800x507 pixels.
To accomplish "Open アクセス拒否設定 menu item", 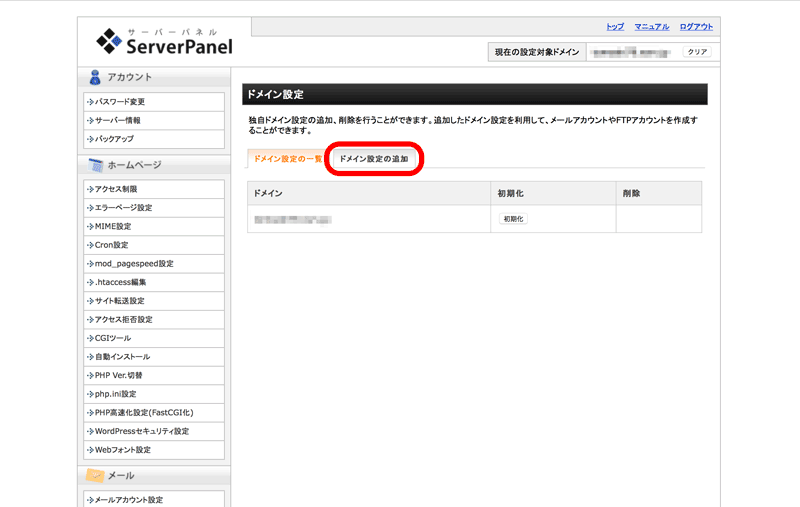I will [x=154, y=319].
